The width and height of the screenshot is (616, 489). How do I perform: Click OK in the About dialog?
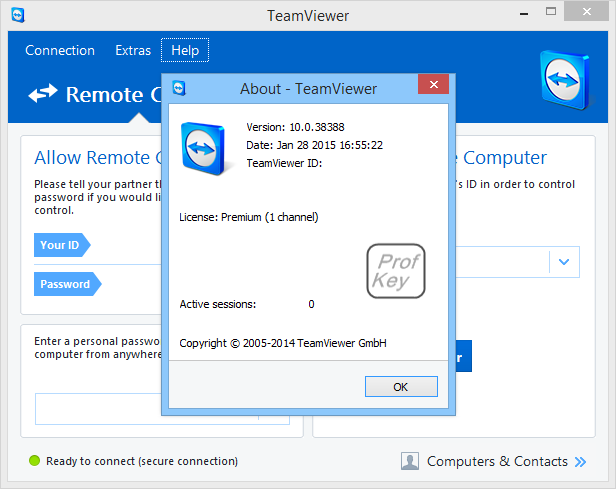[401, 387]
